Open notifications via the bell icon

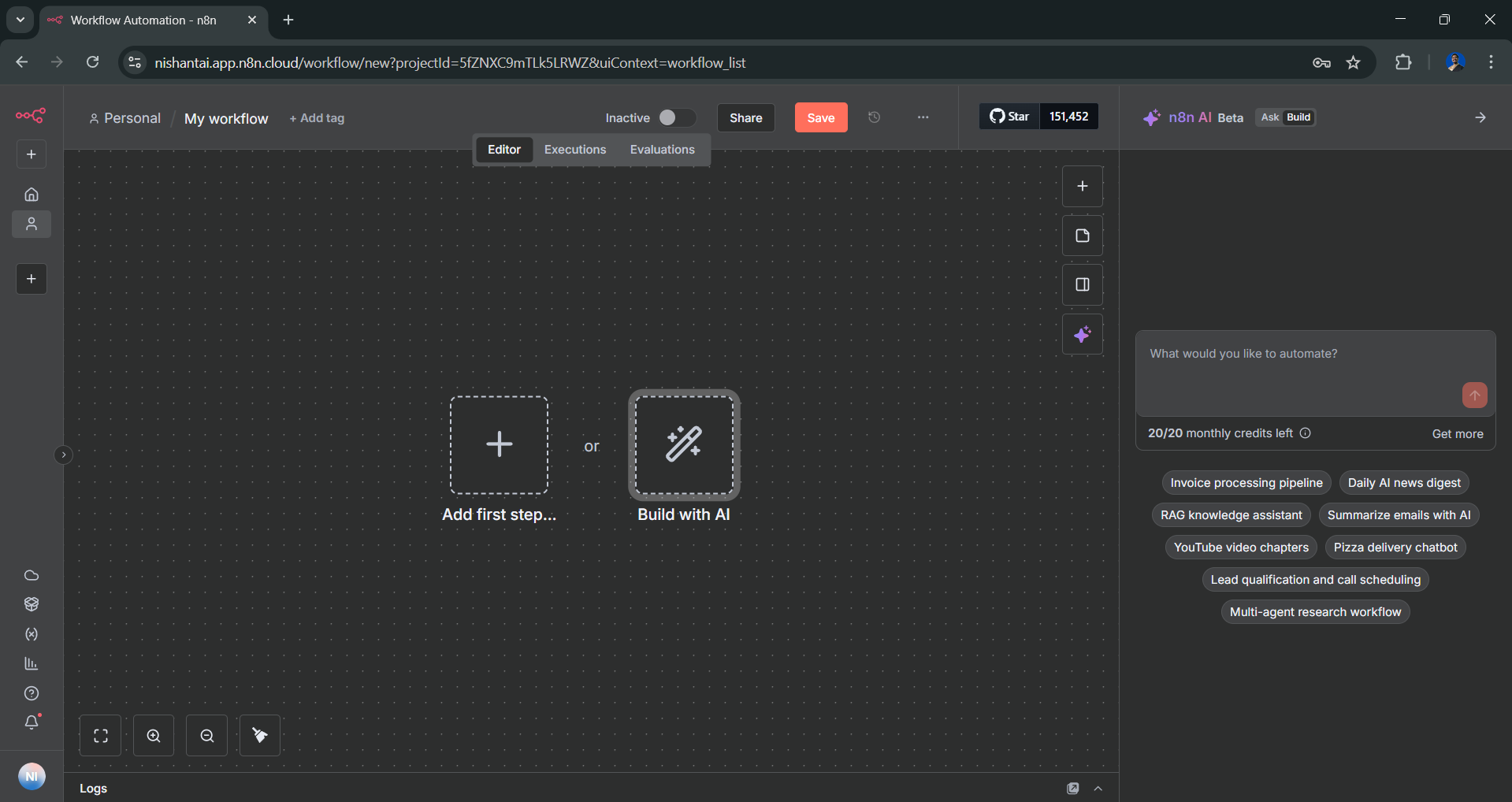[32, 722]
